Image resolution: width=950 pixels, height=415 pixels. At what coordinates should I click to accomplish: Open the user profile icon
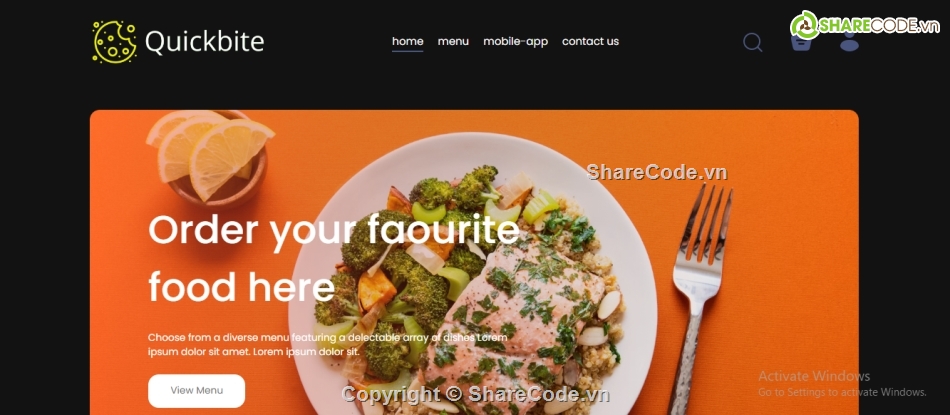pos(849,41)
